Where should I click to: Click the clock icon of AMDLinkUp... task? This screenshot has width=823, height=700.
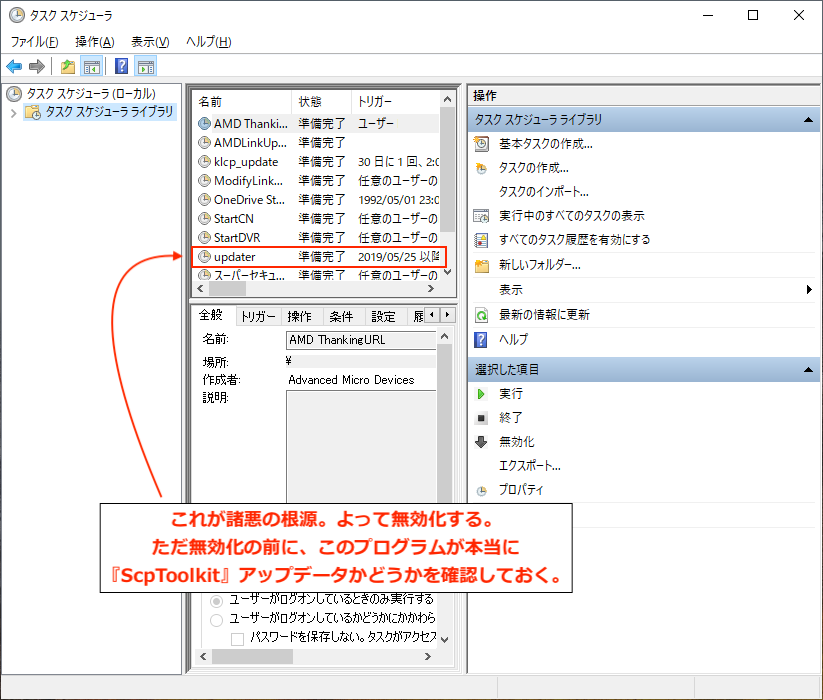point(204,143)
